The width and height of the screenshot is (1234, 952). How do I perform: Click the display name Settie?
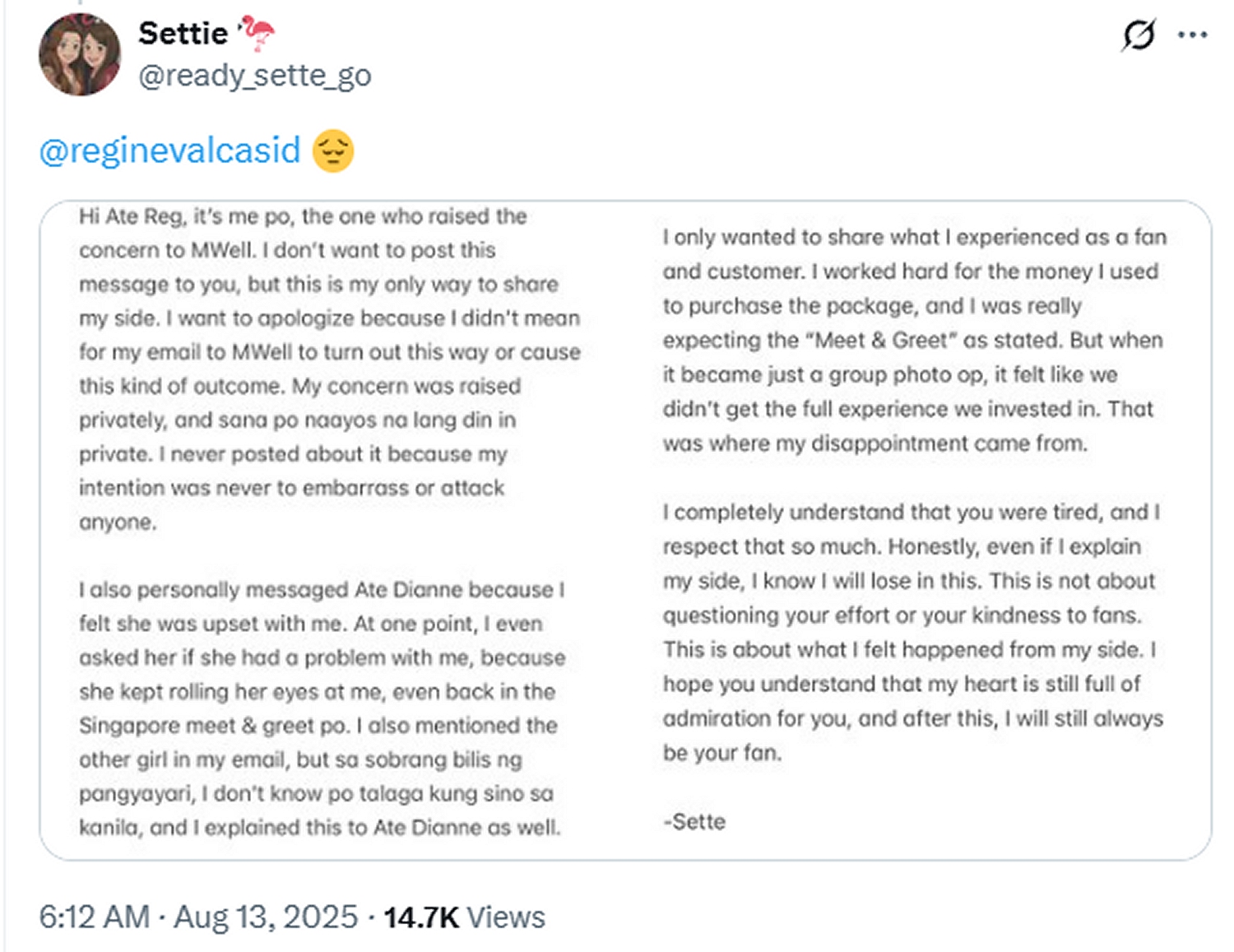(x=183, y=33)
